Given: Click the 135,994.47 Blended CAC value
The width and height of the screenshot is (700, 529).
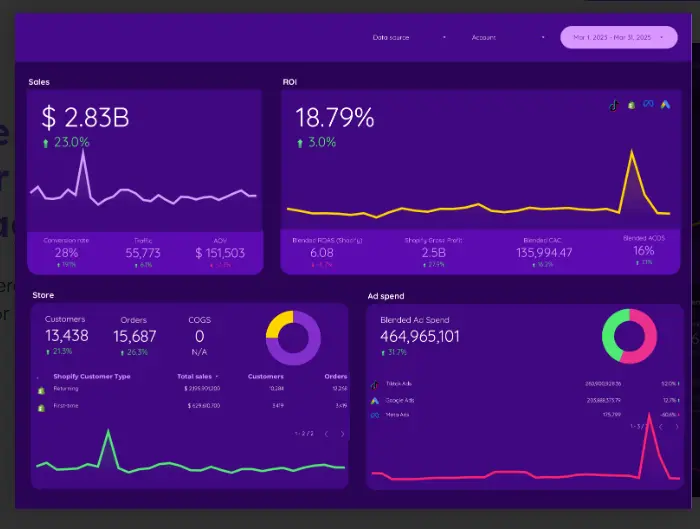Looking at the screenshot, I should click(544, 253).
